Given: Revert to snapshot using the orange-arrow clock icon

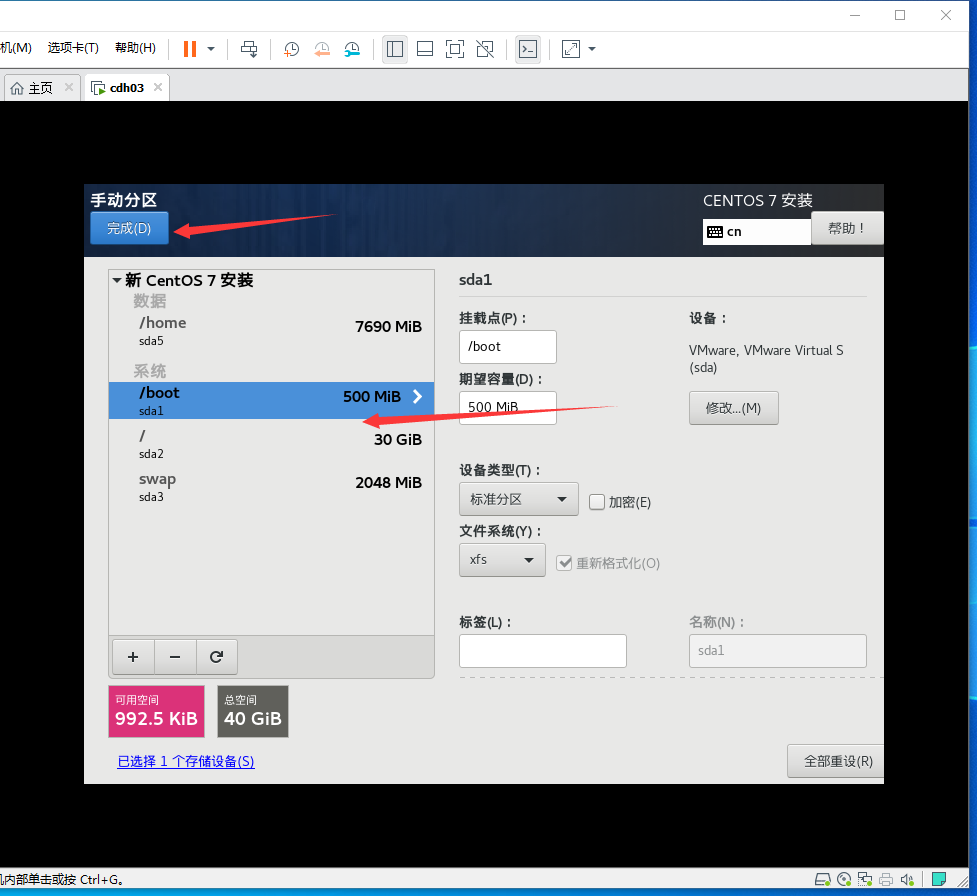Looking at the screenshot, I should [x=322, y=49].
